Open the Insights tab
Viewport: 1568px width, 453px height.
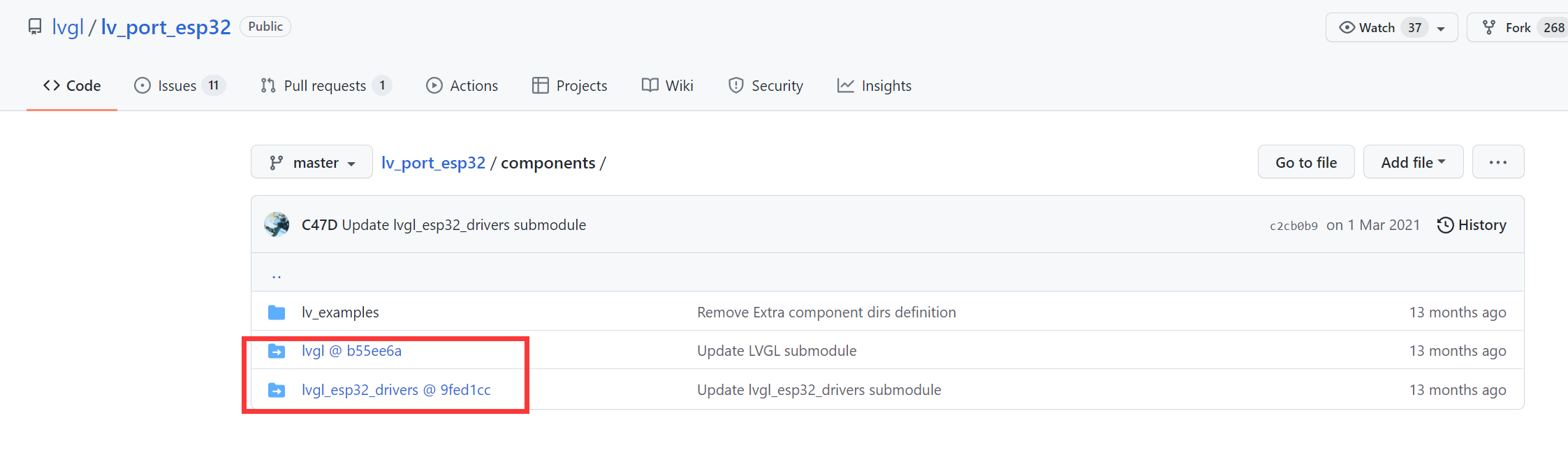point(874,86)
